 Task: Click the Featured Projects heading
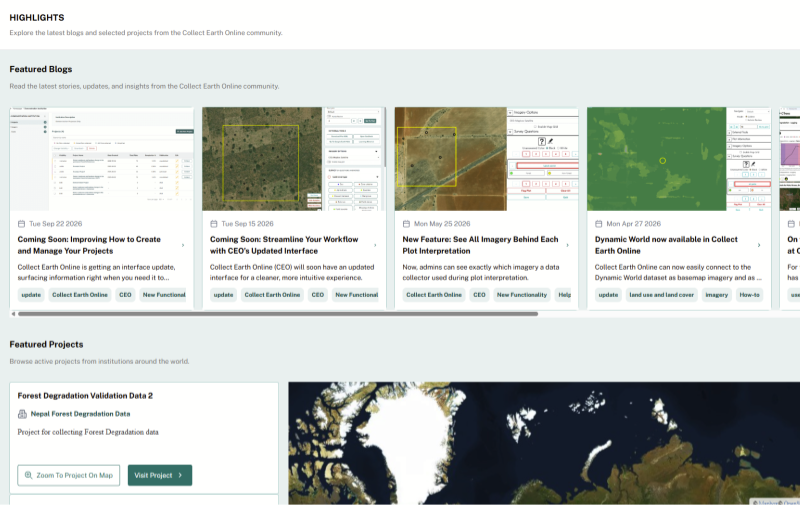46,344
